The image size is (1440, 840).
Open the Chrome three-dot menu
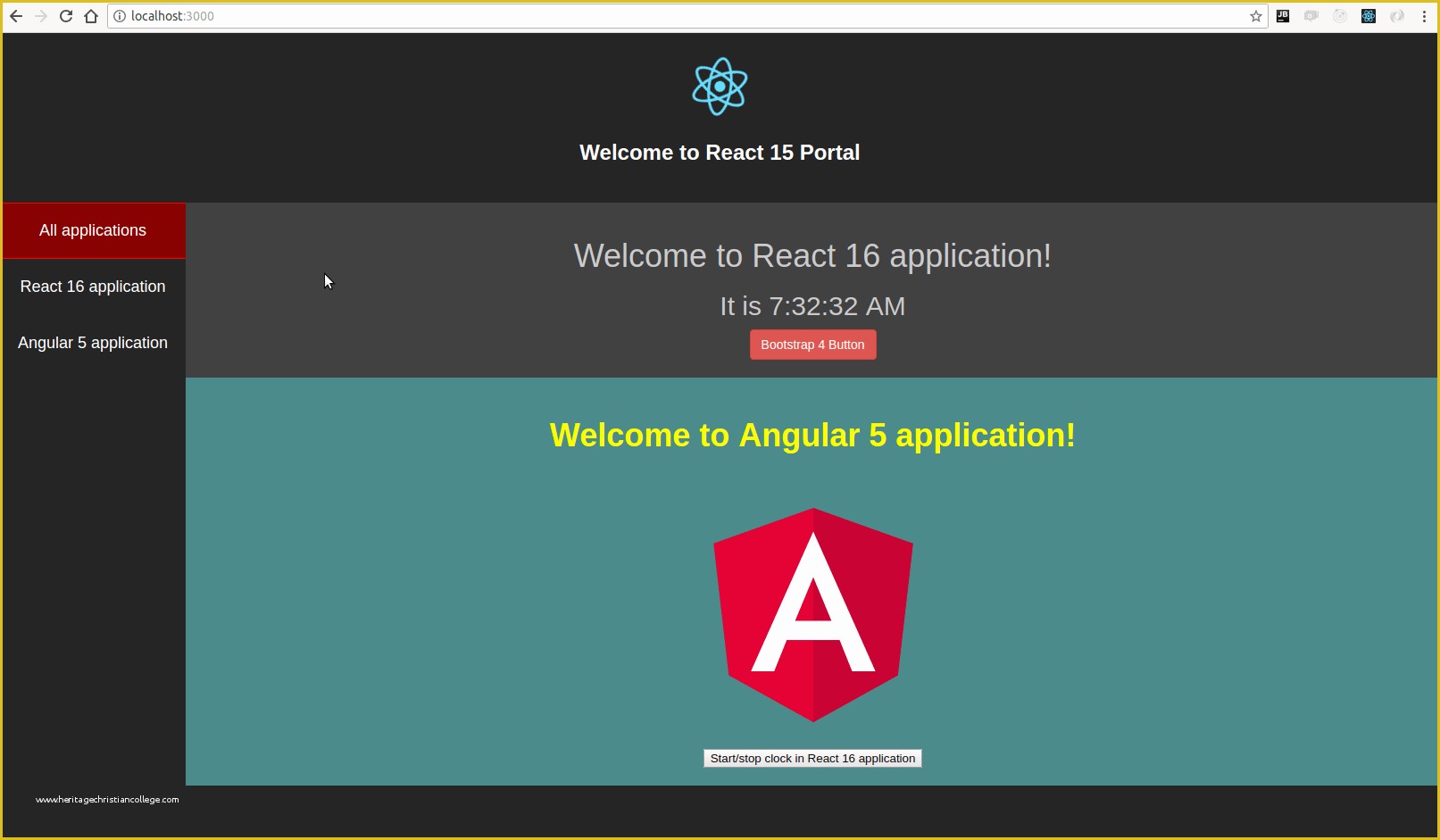point(1424,16)
